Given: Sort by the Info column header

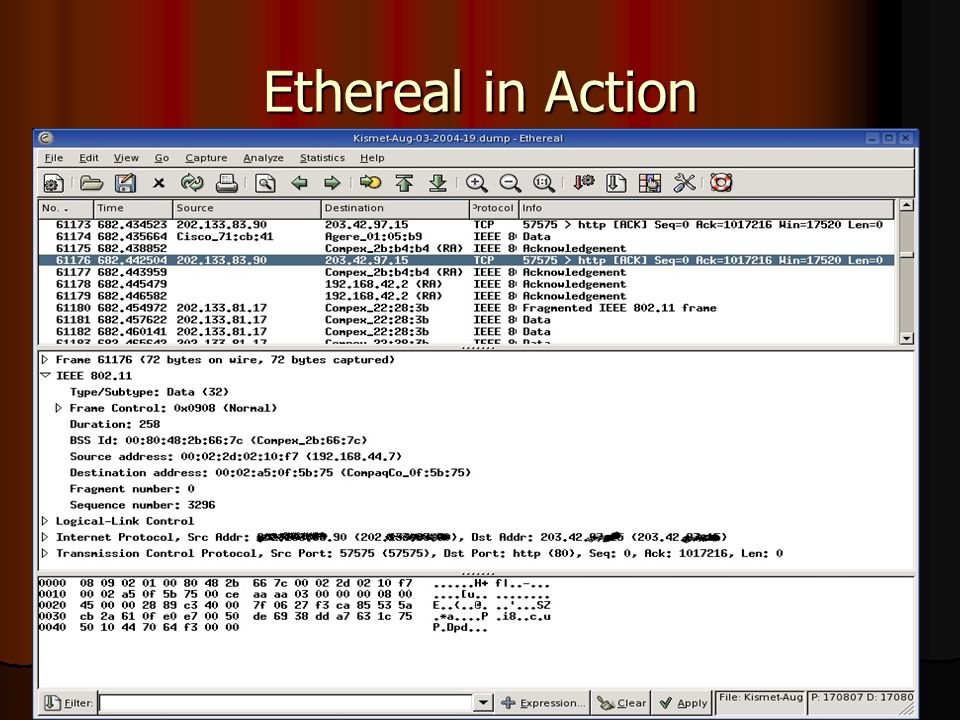Looking at the screenshot, I should click(x=707, y=208).
